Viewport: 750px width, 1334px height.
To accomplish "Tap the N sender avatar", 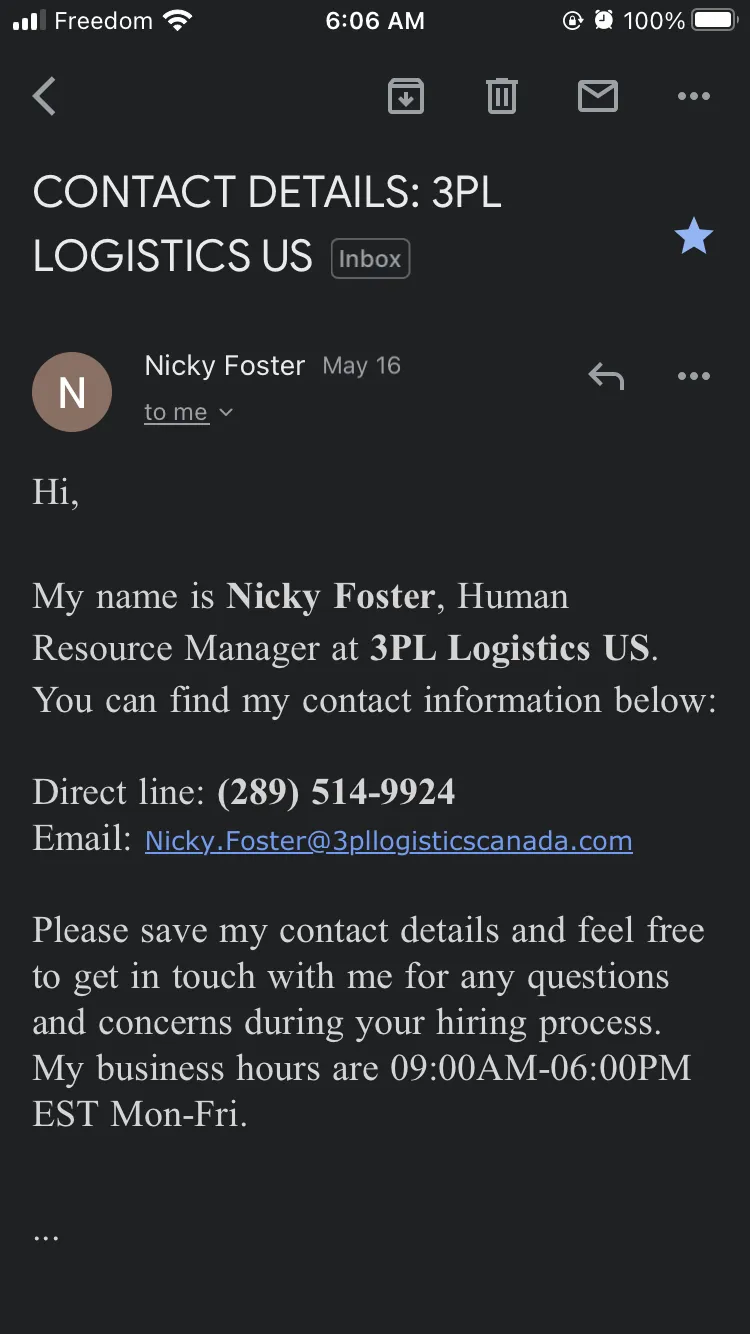I will click(72, 392).
